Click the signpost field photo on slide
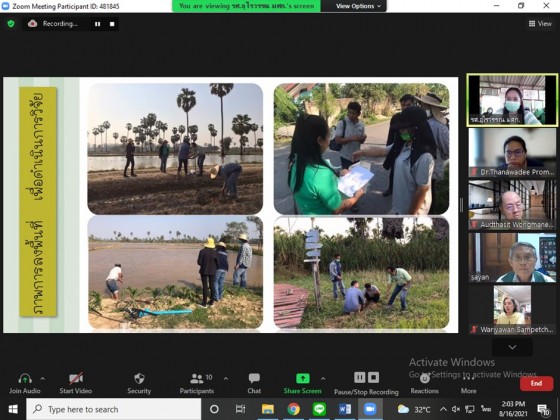 (x=361, y=273)
